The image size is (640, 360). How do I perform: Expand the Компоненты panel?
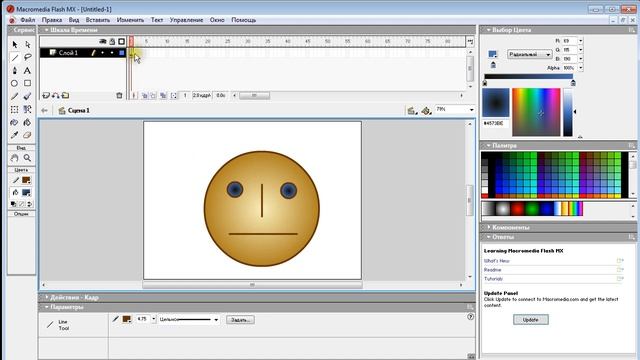click(489, 227)
